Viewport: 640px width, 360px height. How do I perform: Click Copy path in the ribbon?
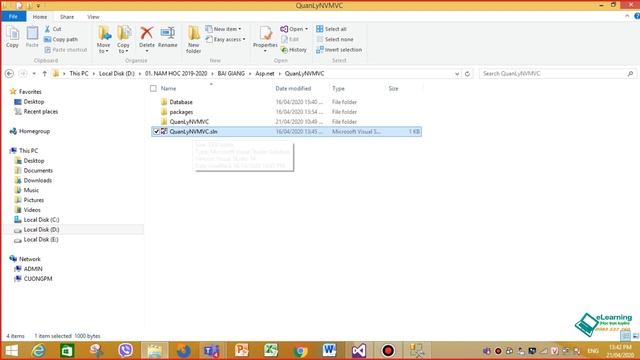click(x=61, y=39)
